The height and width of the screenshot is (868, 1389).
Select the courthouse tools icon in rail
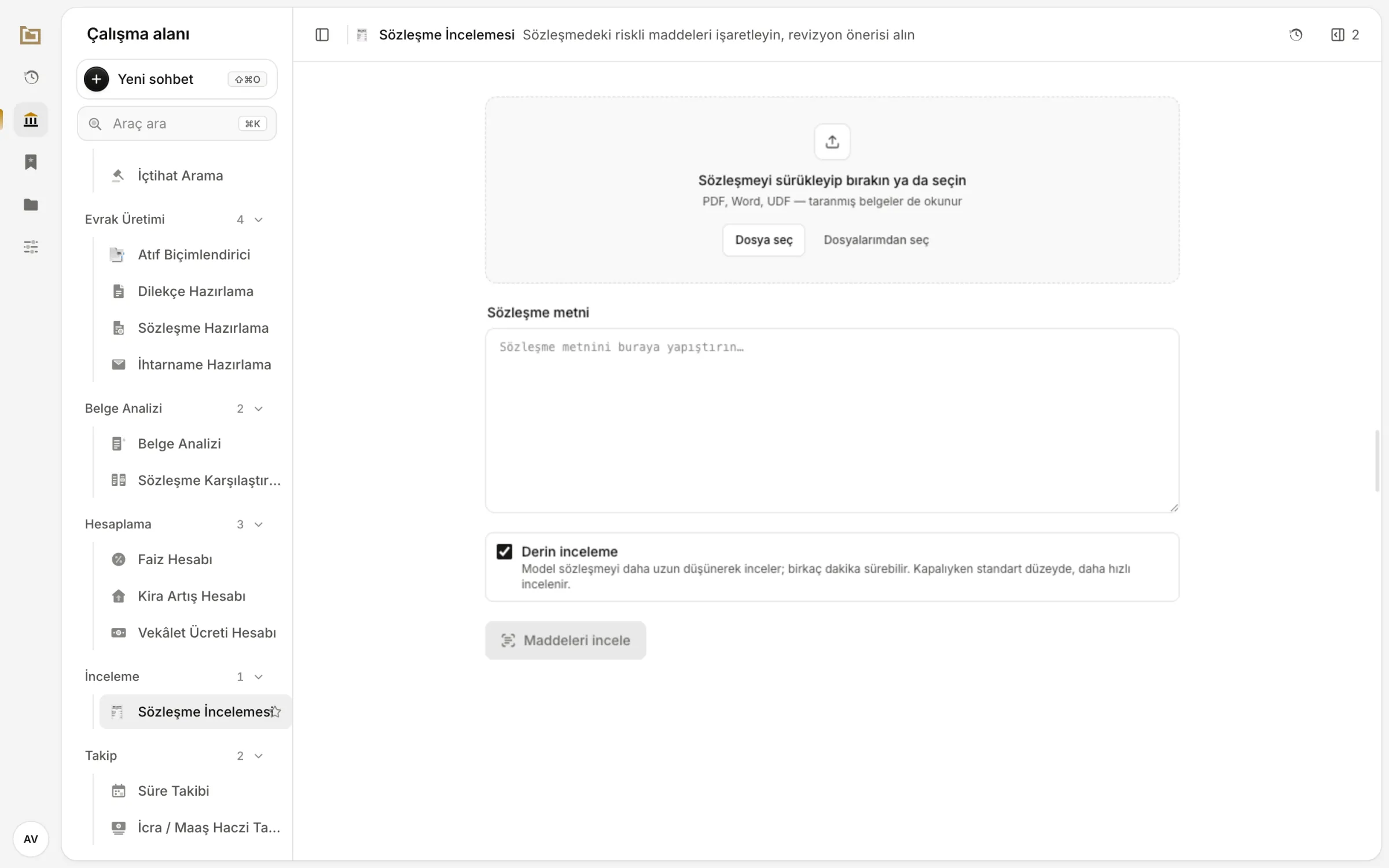click(x=31, y=120)
